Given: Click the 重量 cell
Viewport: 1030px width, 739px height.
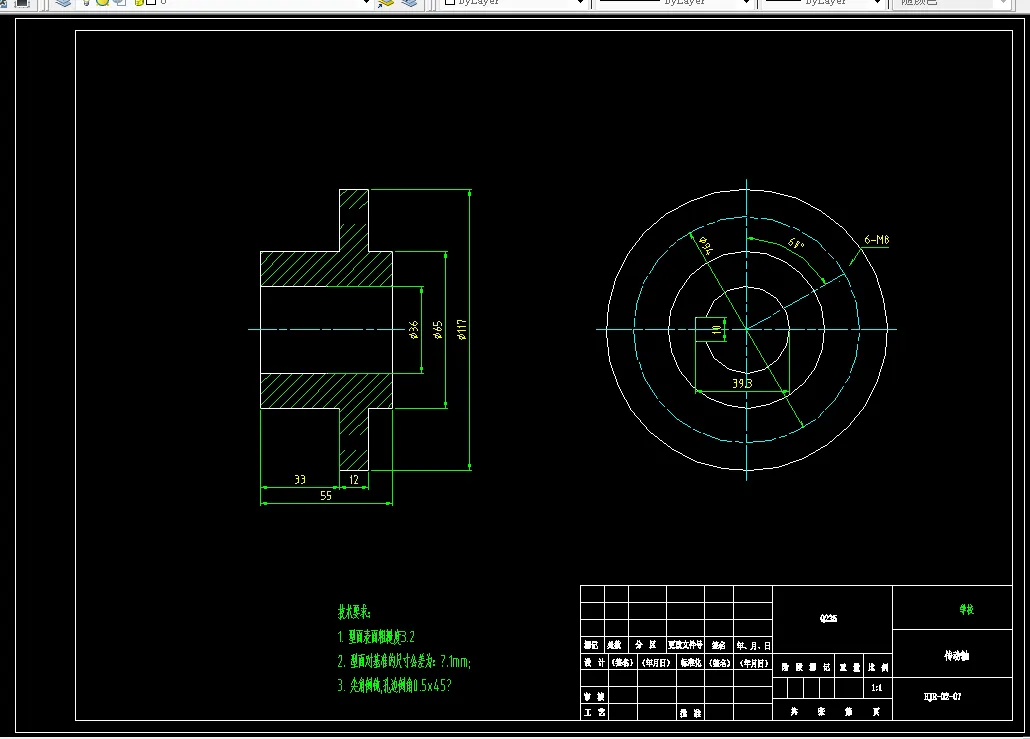Looking at the screenshot, I should 849,667.
